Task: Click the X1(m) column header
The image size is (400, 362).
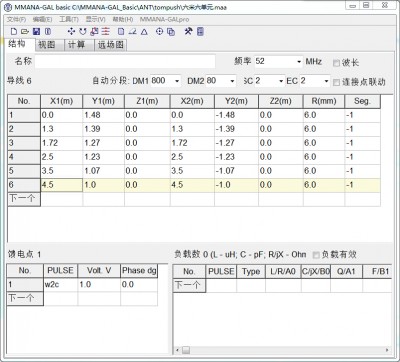Action: 62,101
